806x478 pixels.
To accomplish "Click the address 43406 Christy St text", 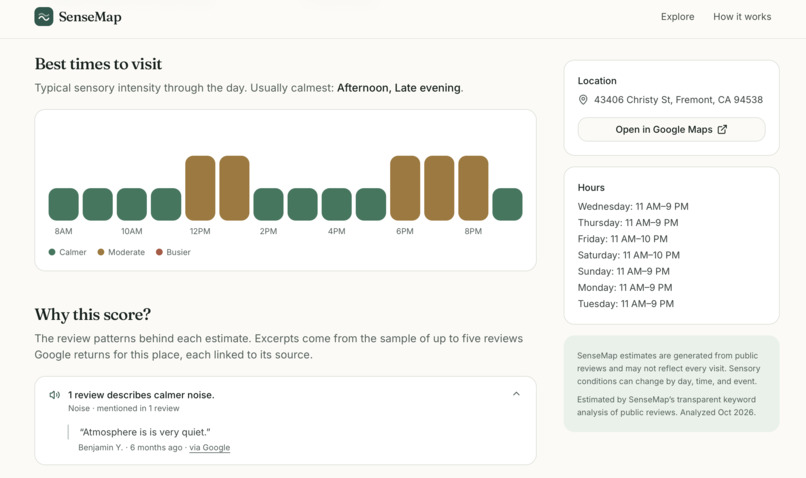I will [679, 100].
